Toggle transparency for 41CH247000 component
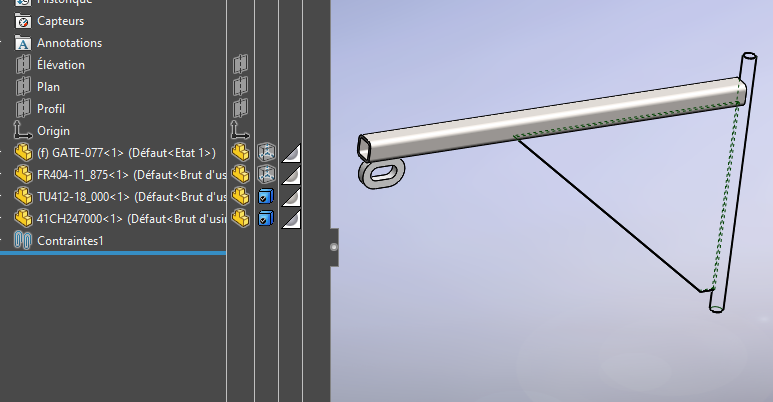 pos(291,219)
